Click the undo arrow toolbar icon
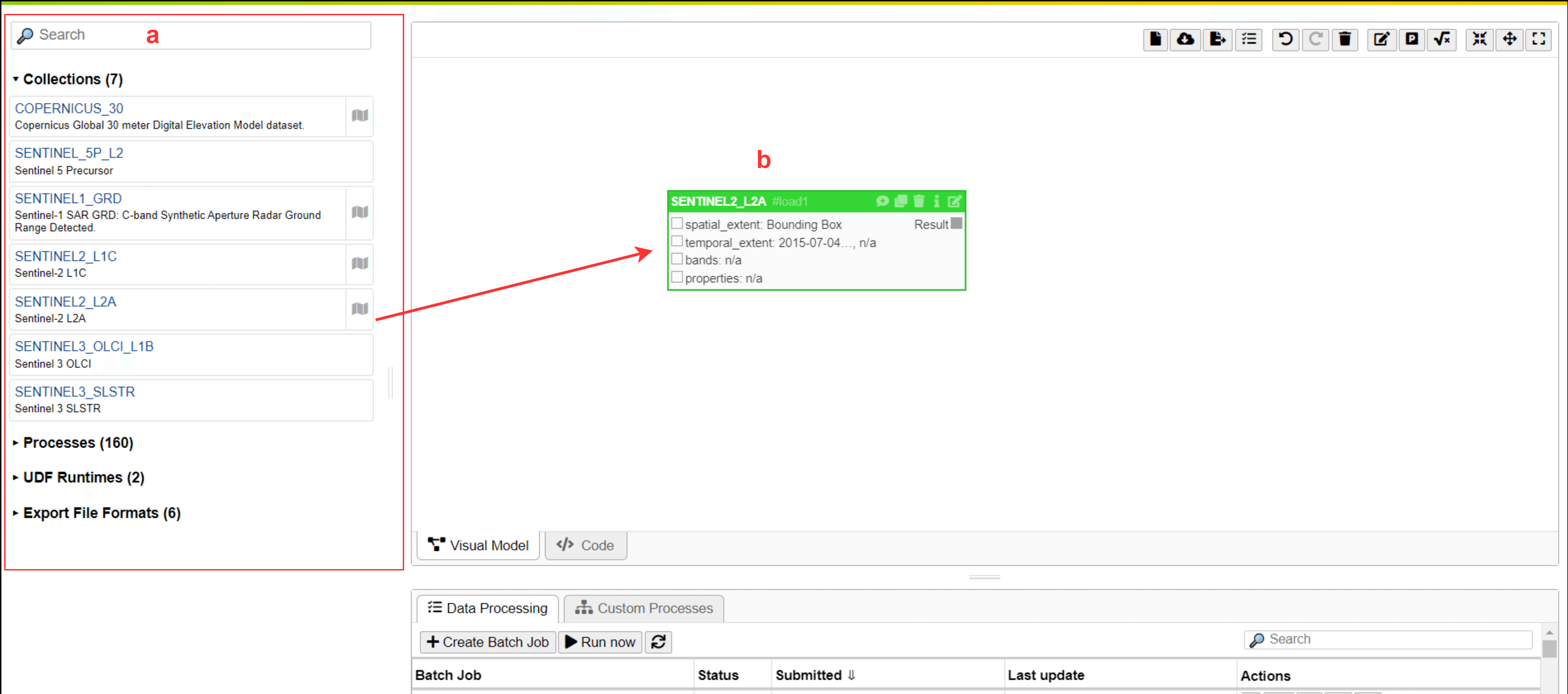1568x694 pixels. click(x=1285, y=39)
